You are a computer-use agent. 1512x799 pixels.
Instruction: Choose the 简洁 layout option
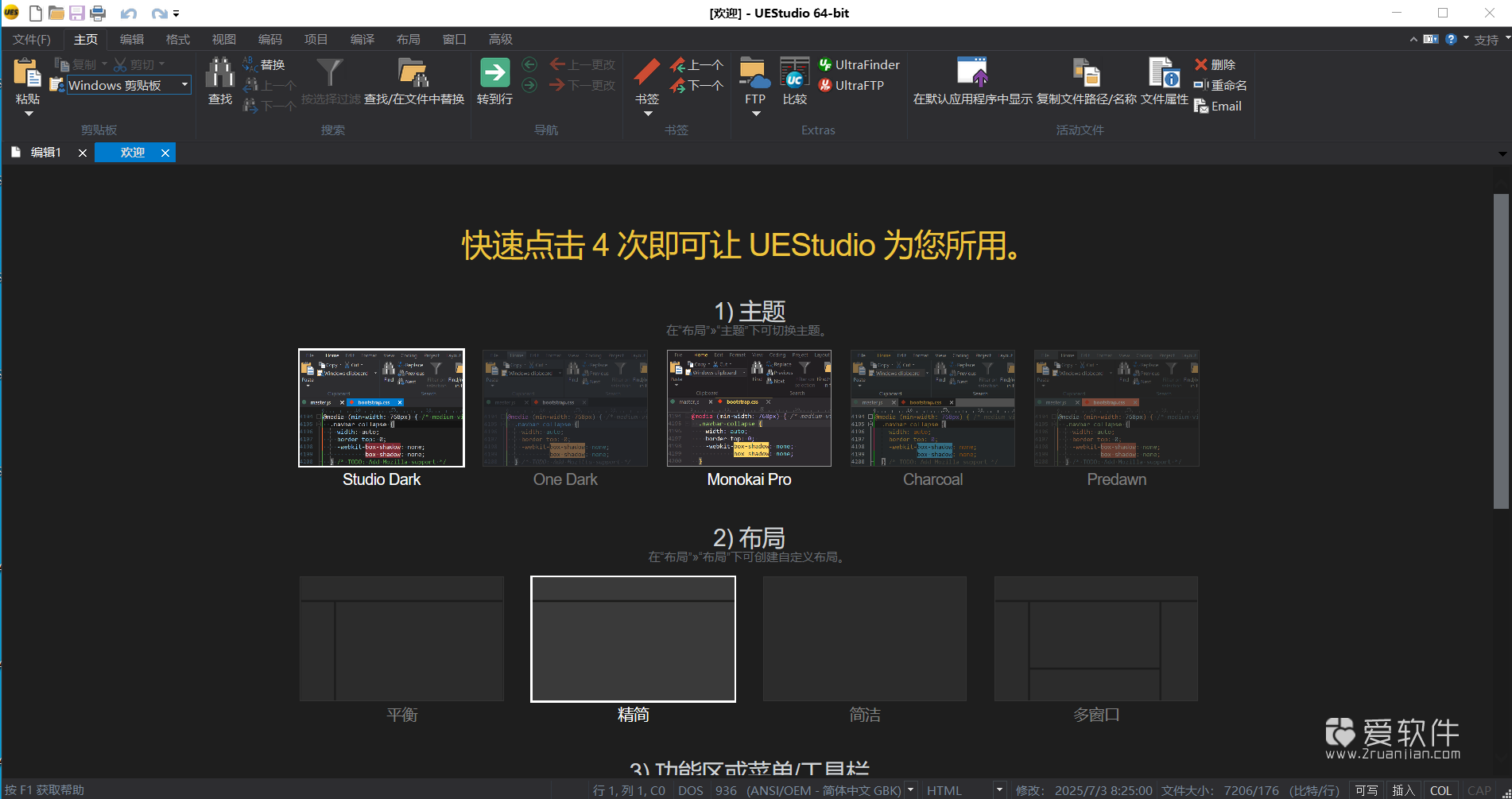point(865,638)
